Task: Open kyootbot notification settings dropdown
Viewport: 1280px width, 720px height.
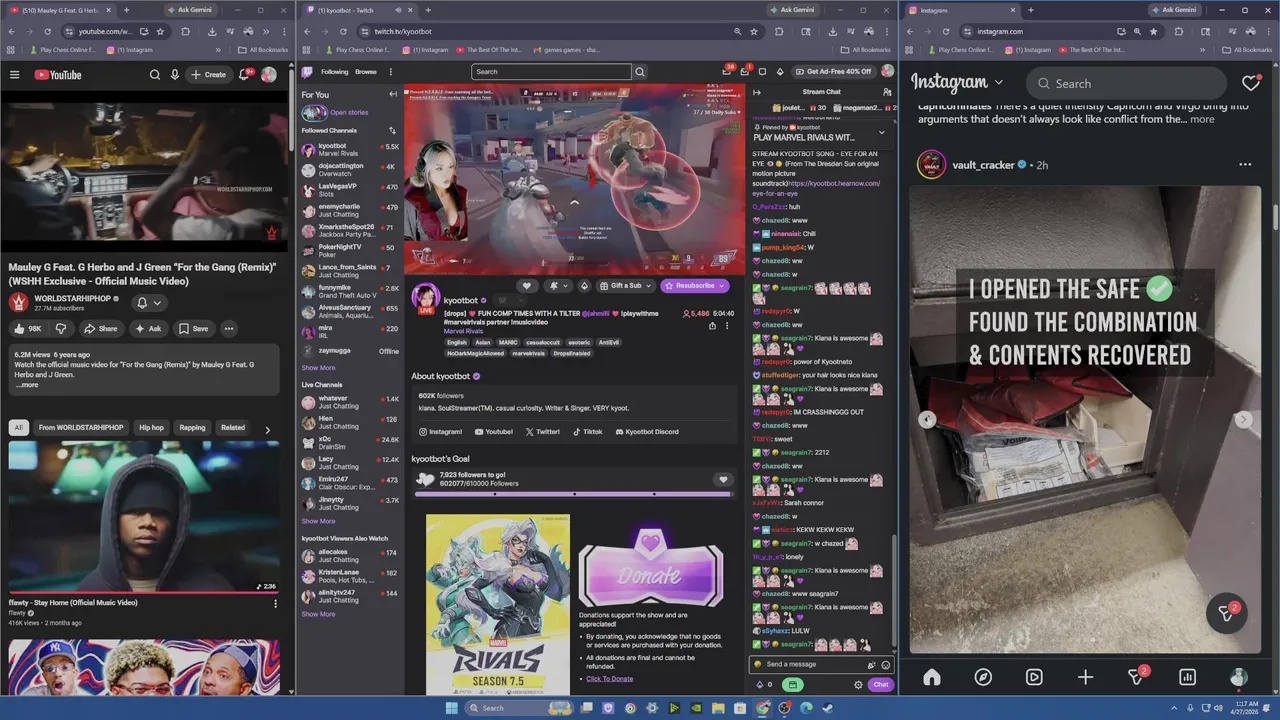Action: point(558,286)
